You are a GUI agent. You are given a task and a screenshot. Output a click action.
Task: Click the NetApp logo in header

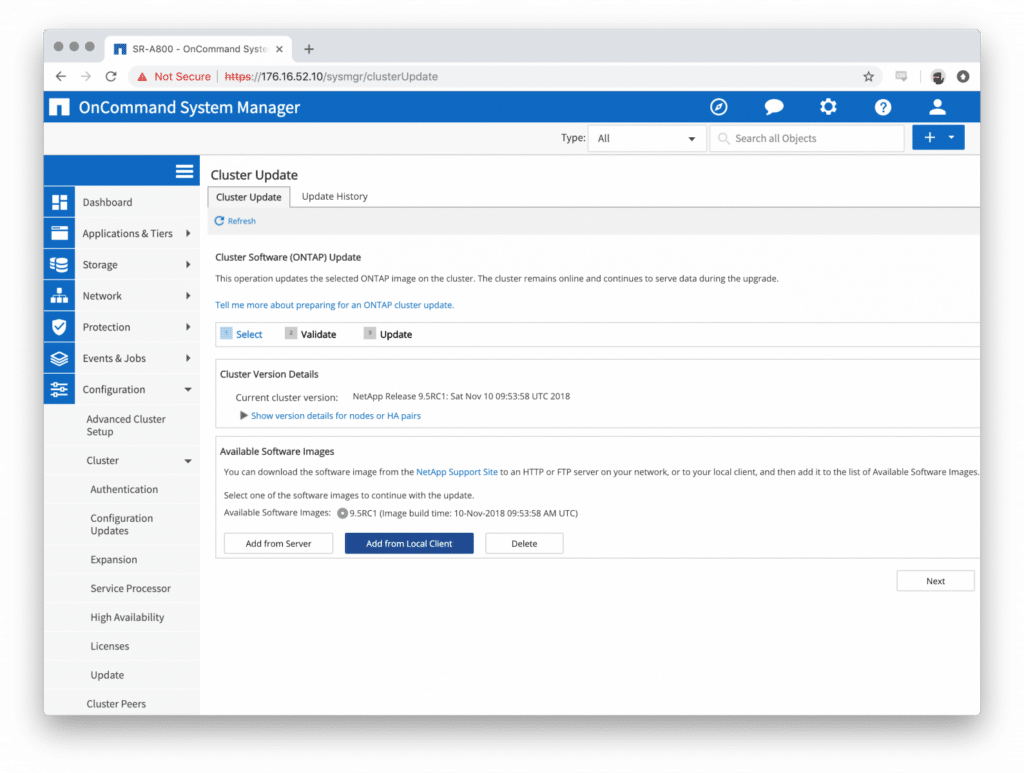click(59, 106)
